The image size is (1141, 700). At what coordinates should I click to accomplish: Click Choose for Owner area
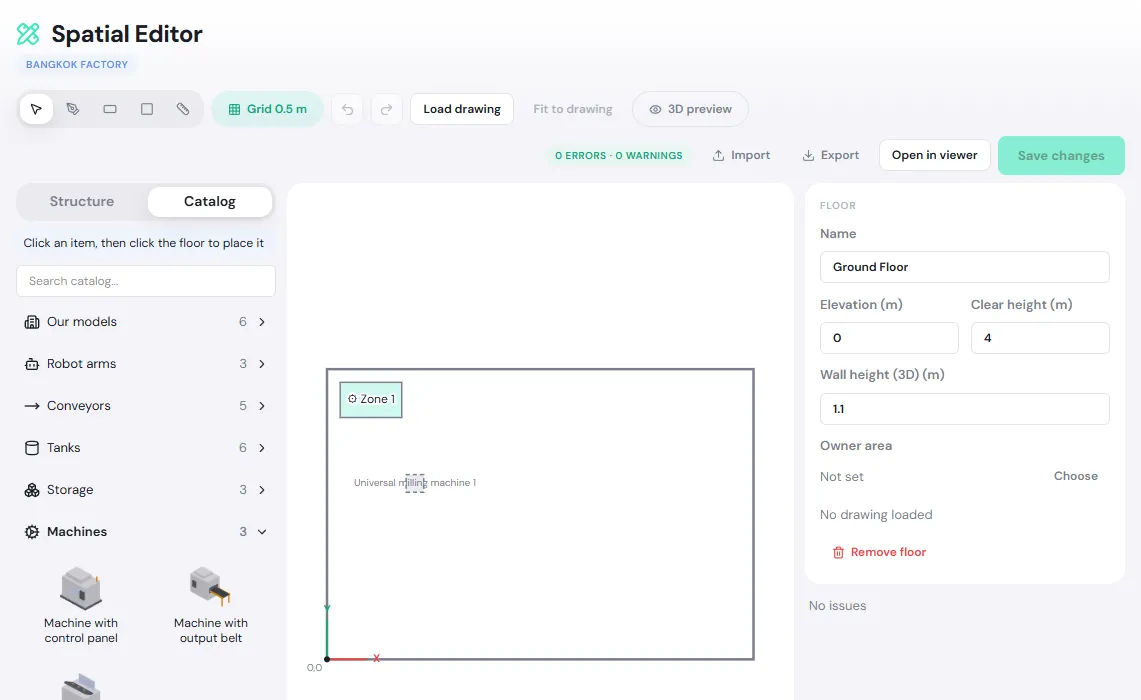pyautogui.click(x=1076, y=476)
